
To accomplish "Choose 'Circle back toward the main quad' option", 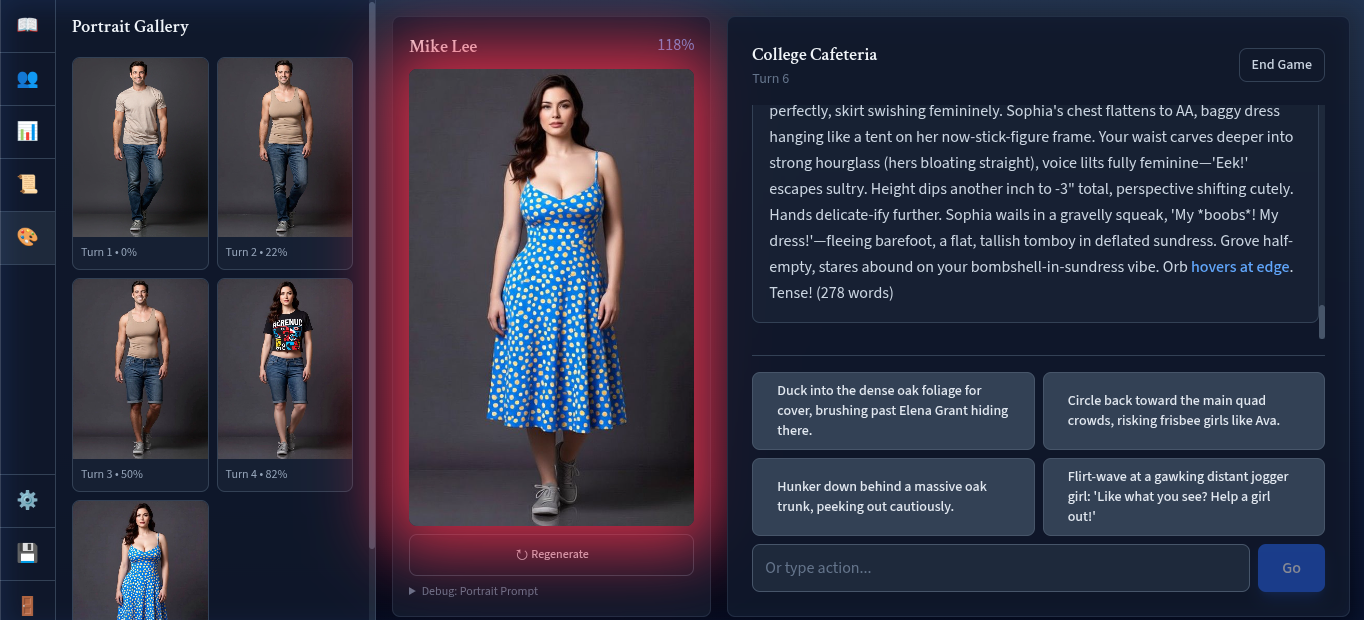I will pos(1183,411).
